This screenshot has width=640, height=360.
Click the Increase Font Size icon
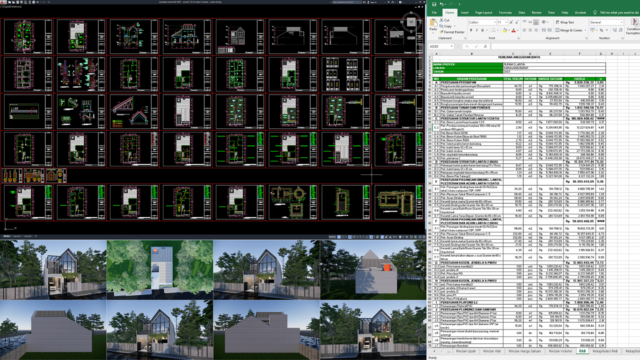point(511,22)
